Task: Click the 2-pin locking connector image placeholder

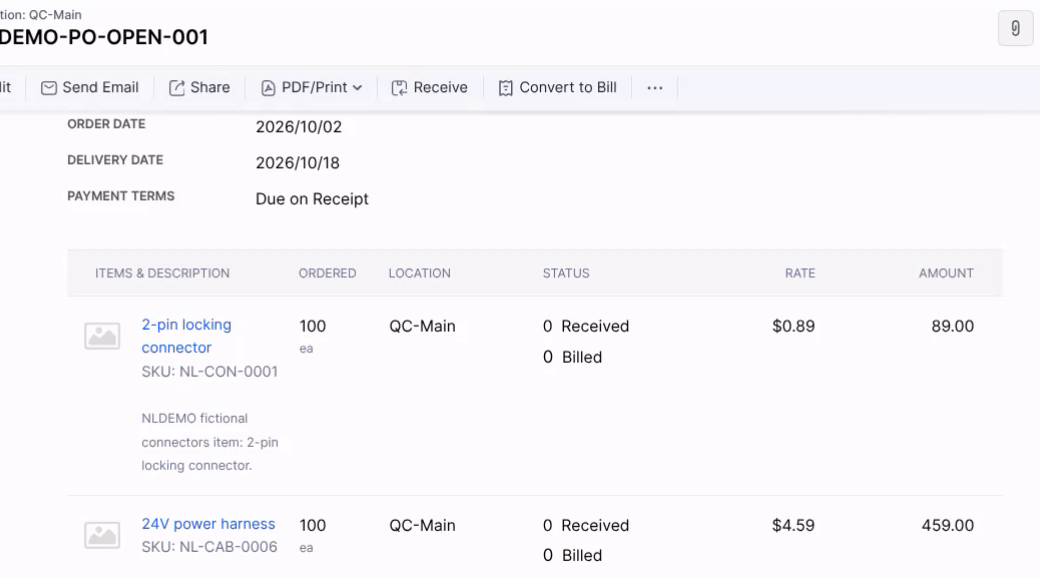Action: click(x=102, y=336)
